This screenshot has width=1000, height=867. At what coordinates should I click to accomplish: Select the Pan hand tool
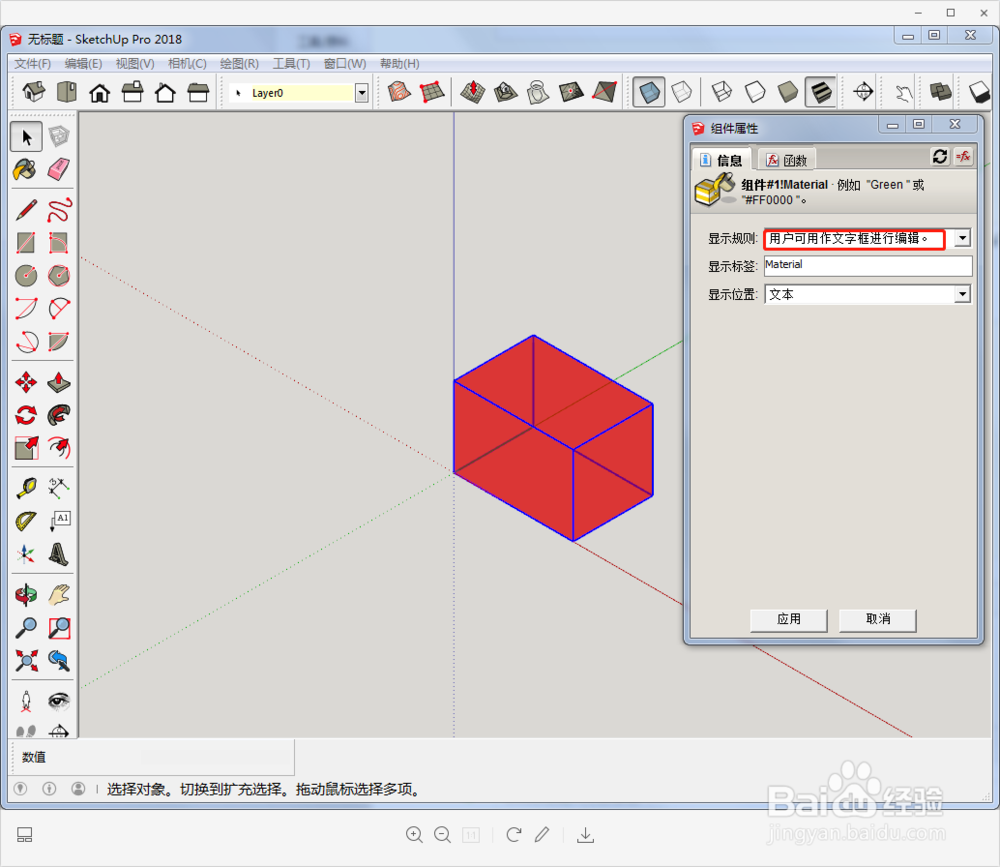(59, 595)
